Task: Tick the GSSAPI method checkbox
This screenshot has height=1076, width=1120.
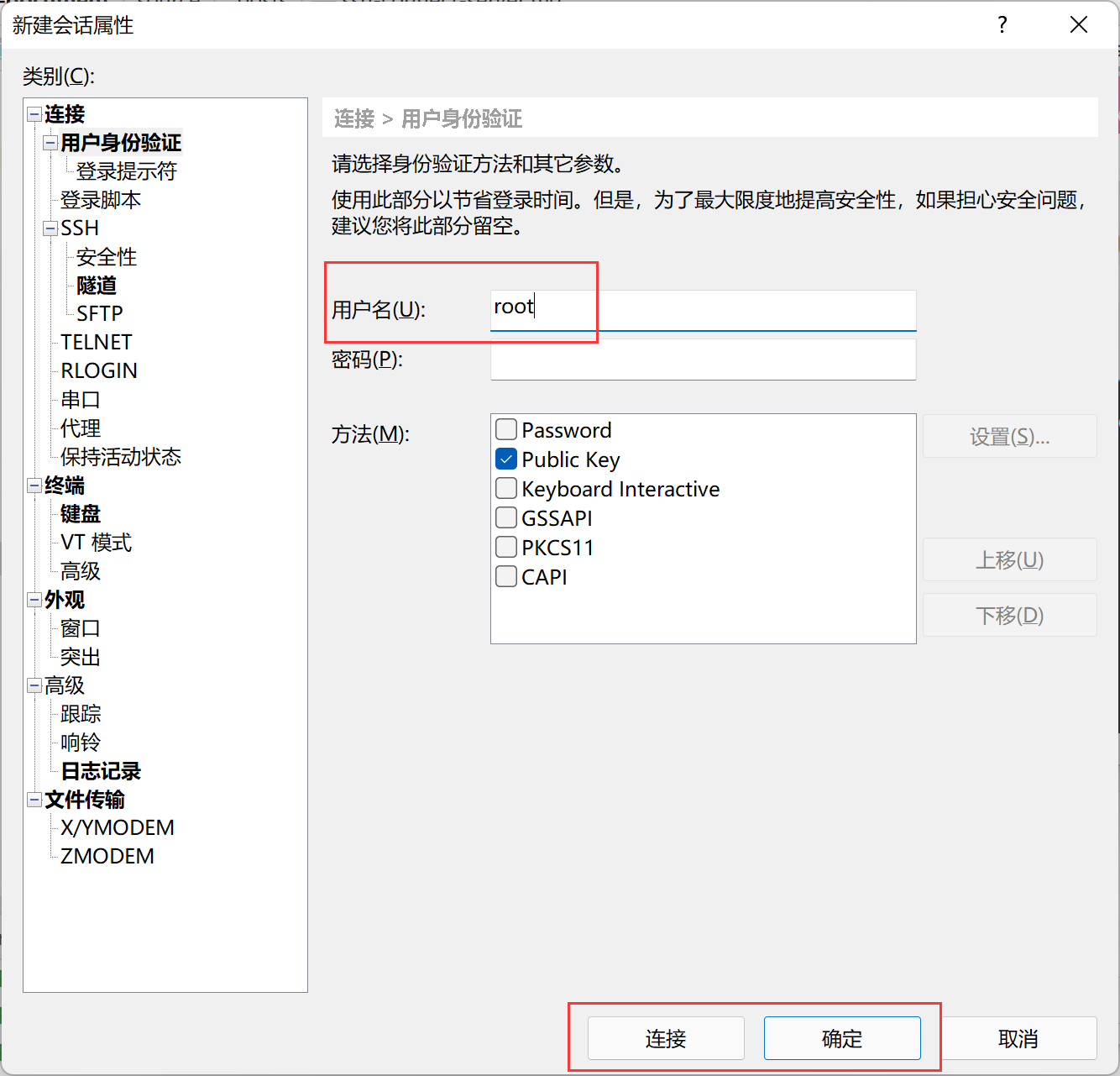Action: tap(506, 518)
